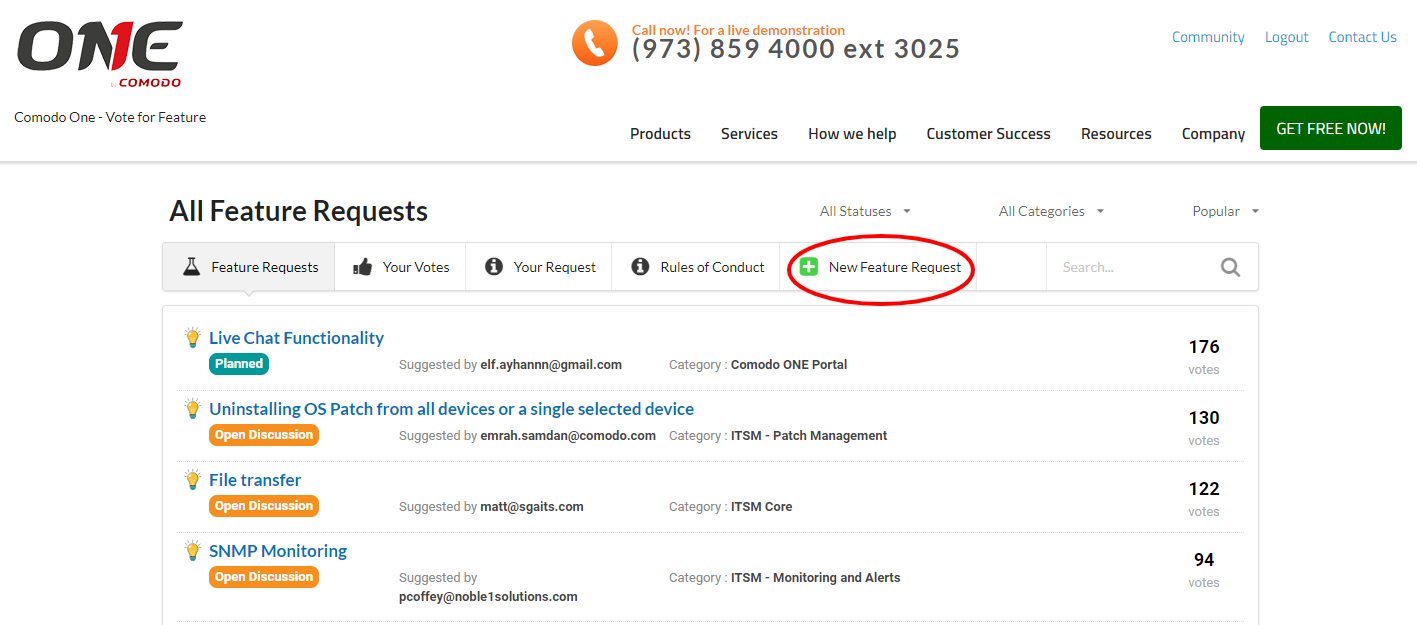Click Open Discussion badge under File transfer

click(264, 506)
